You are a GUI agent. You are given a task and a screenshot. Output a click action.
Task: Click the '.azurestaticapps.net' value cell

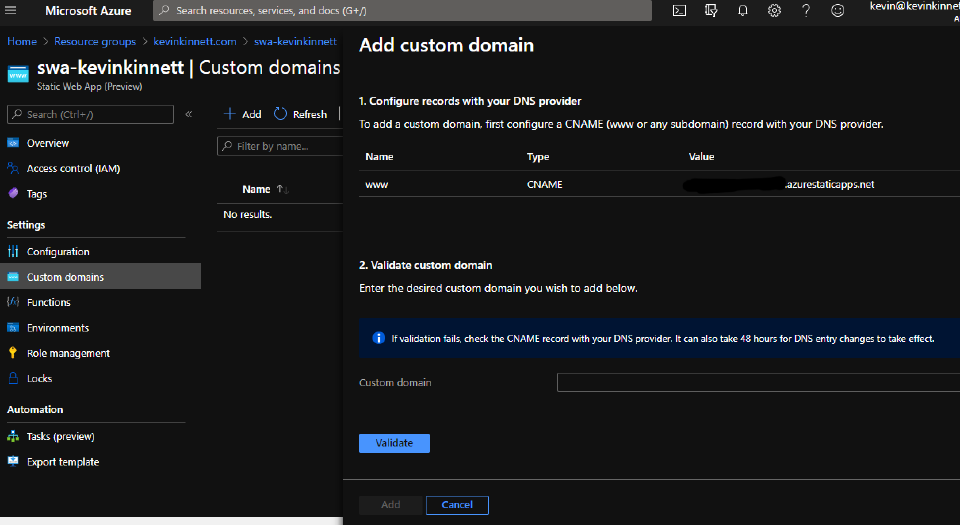point(830,184)
